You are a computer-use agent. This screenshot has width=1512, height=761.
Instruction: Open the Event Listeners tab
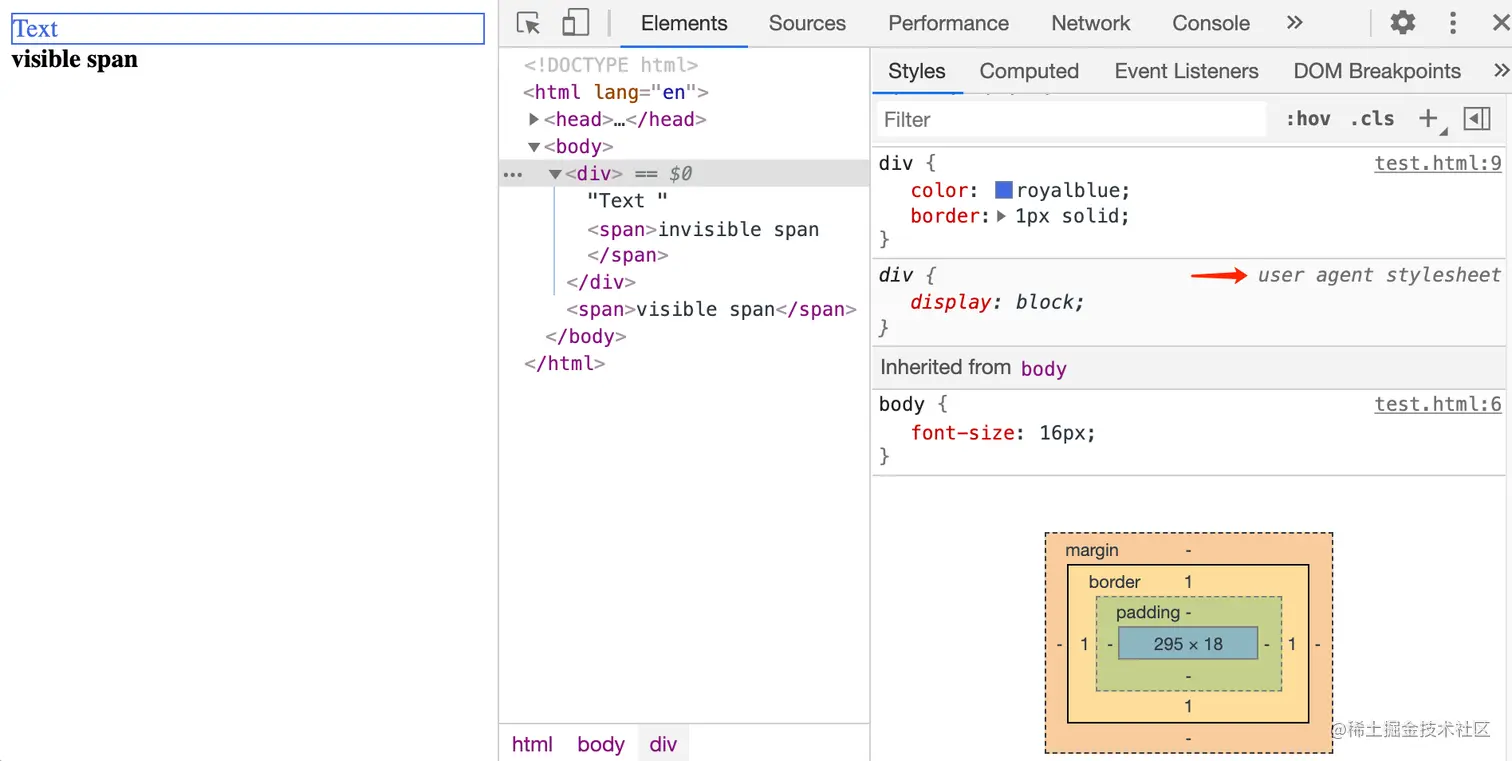click(x=1186, y=71)
